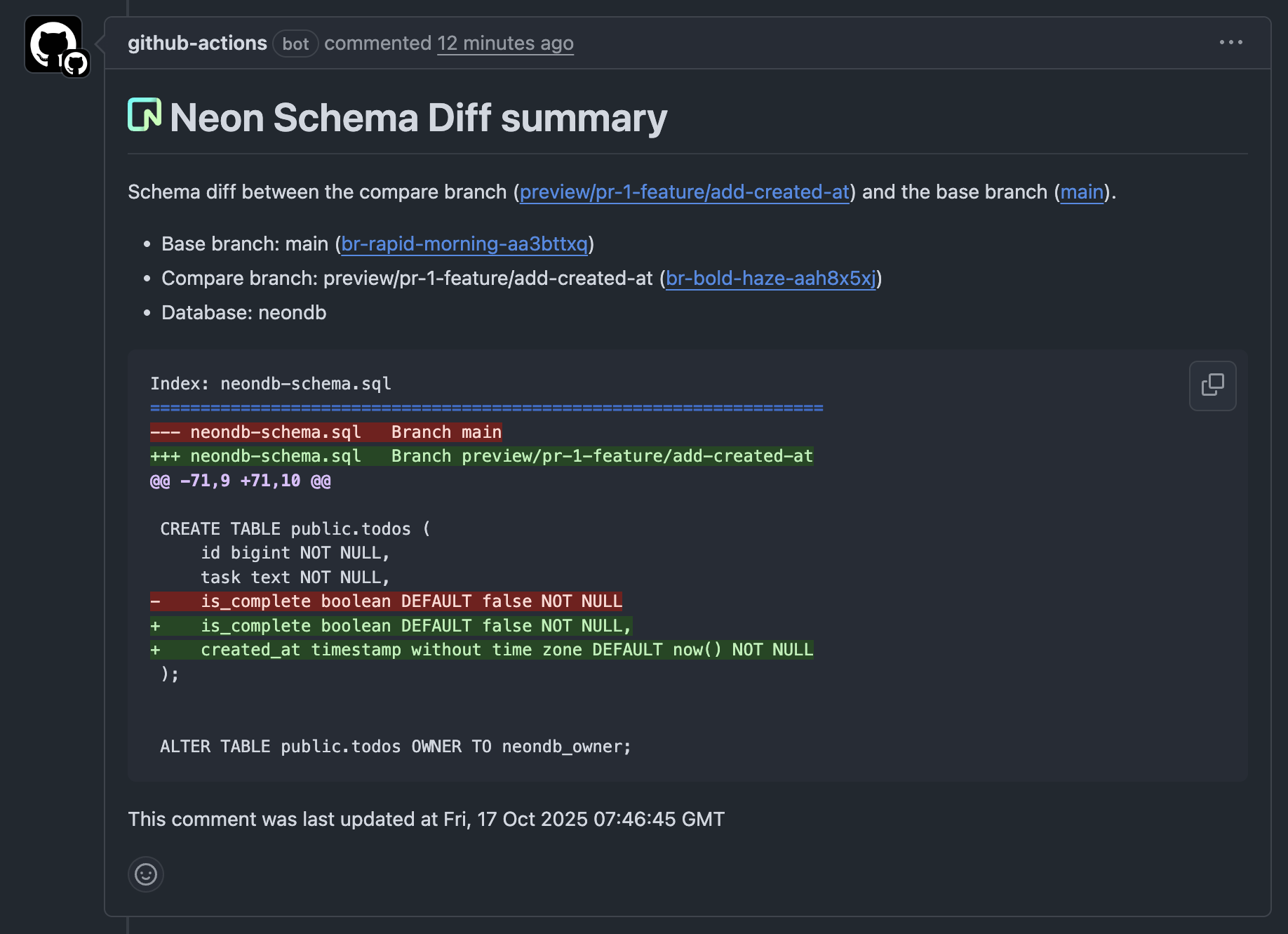Open the br-bold-haze-aah8x5xj branch link
Screen dimensions: 1288x934
coord(771,278)
